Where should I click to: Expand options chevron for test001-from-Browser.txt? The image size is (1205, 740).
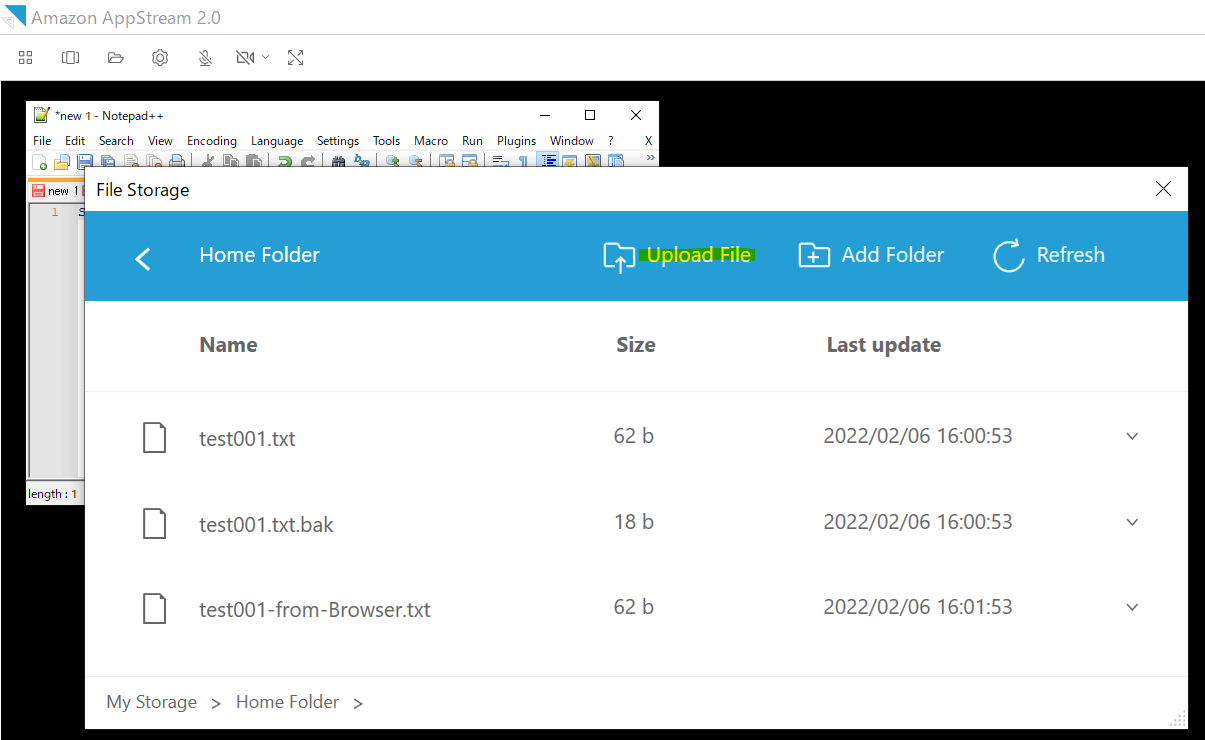pos(1132,607)
